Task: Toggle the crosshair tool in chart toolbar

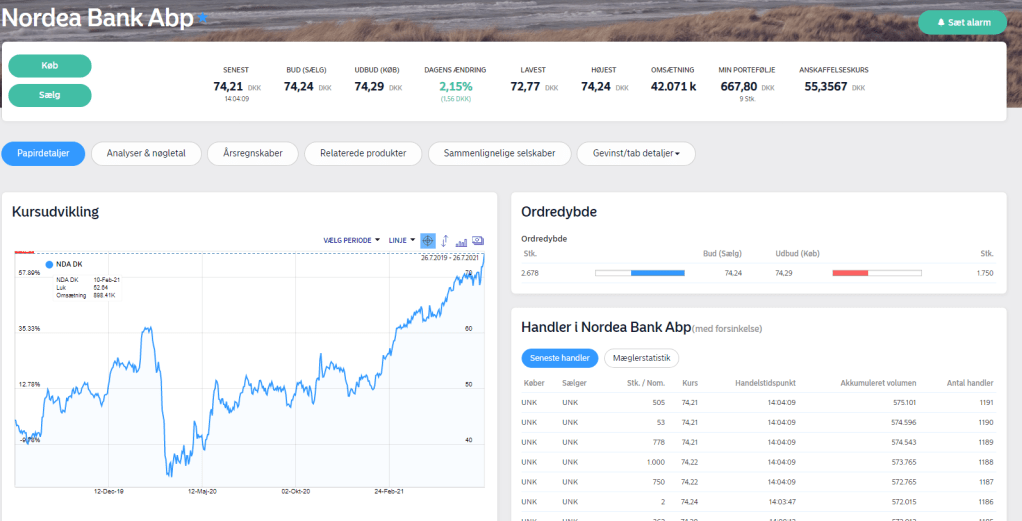Action: 428,240
